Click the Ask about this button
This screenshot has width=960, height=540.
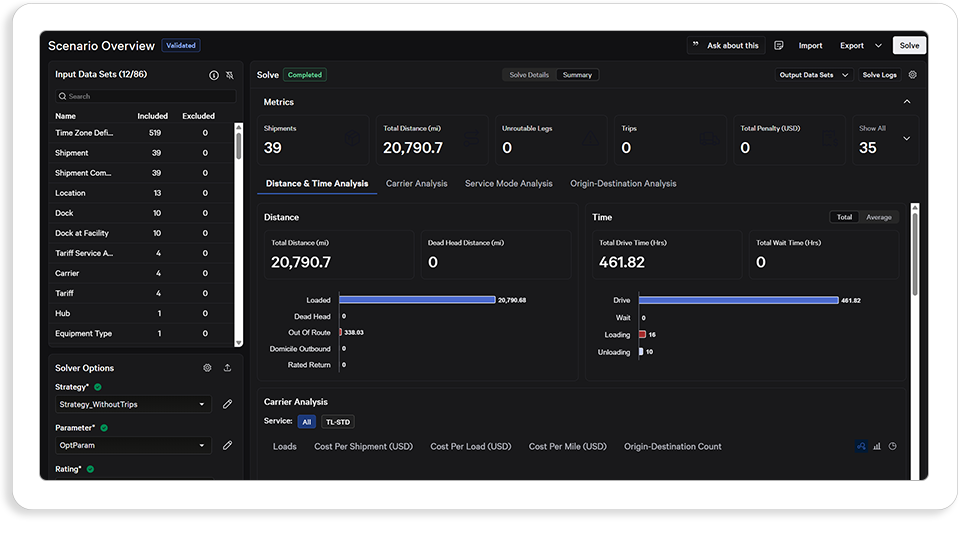[x=726, y=45]
